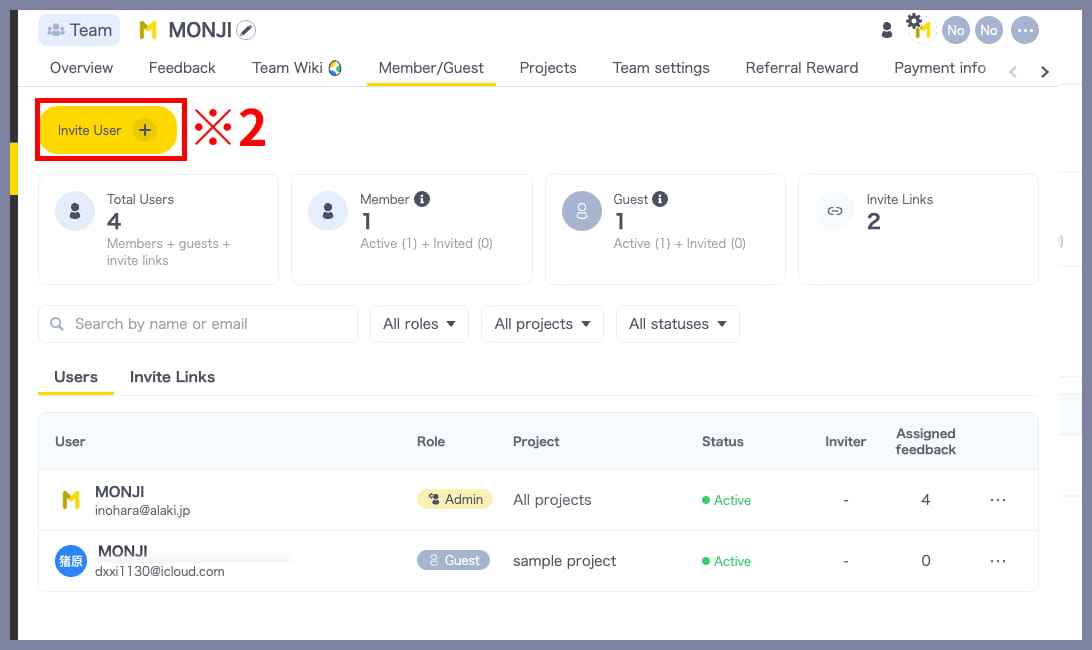Viewport: 1092px width, 650px height.
Task: Open the Referral Reward tab
Action: click(802, 68)
